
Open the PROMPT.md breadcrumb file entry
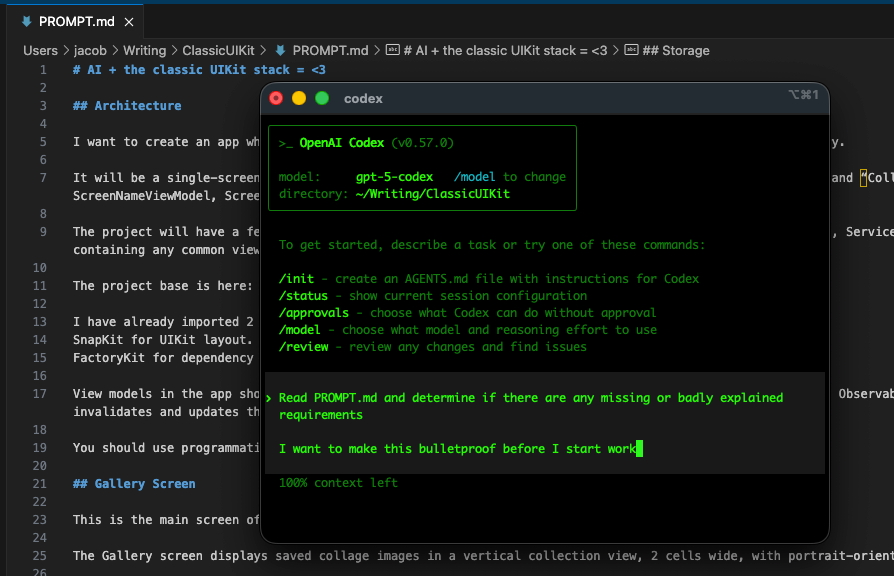(330, 51)
